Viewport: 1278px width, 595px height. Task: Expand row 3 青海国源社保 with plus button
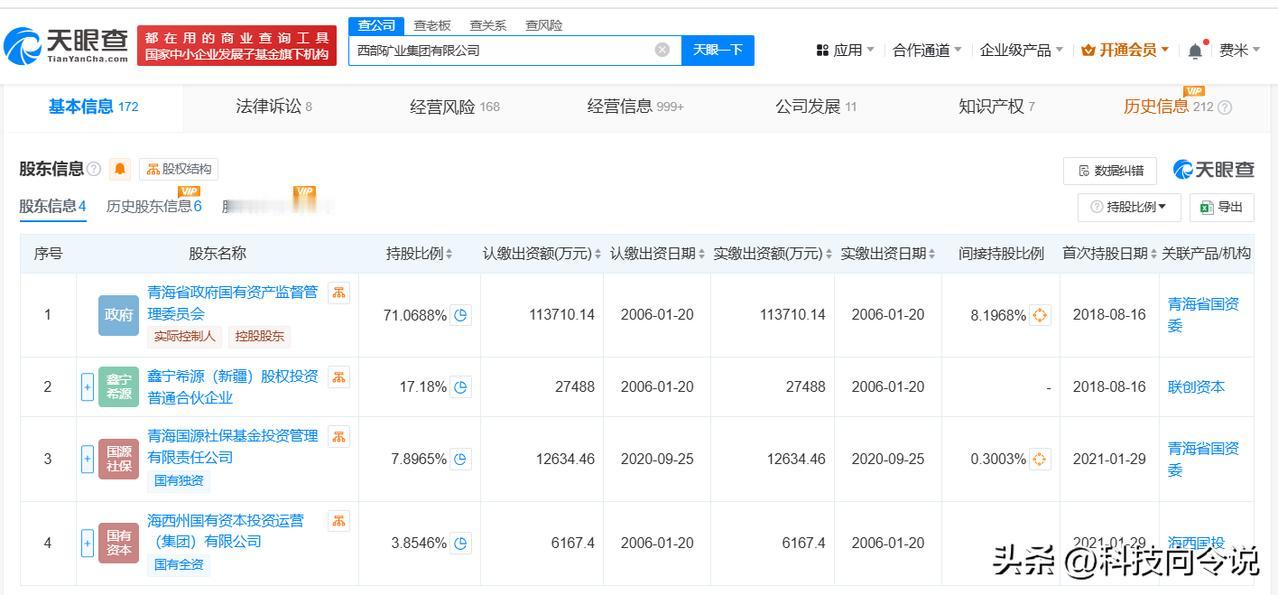(87, 459)
